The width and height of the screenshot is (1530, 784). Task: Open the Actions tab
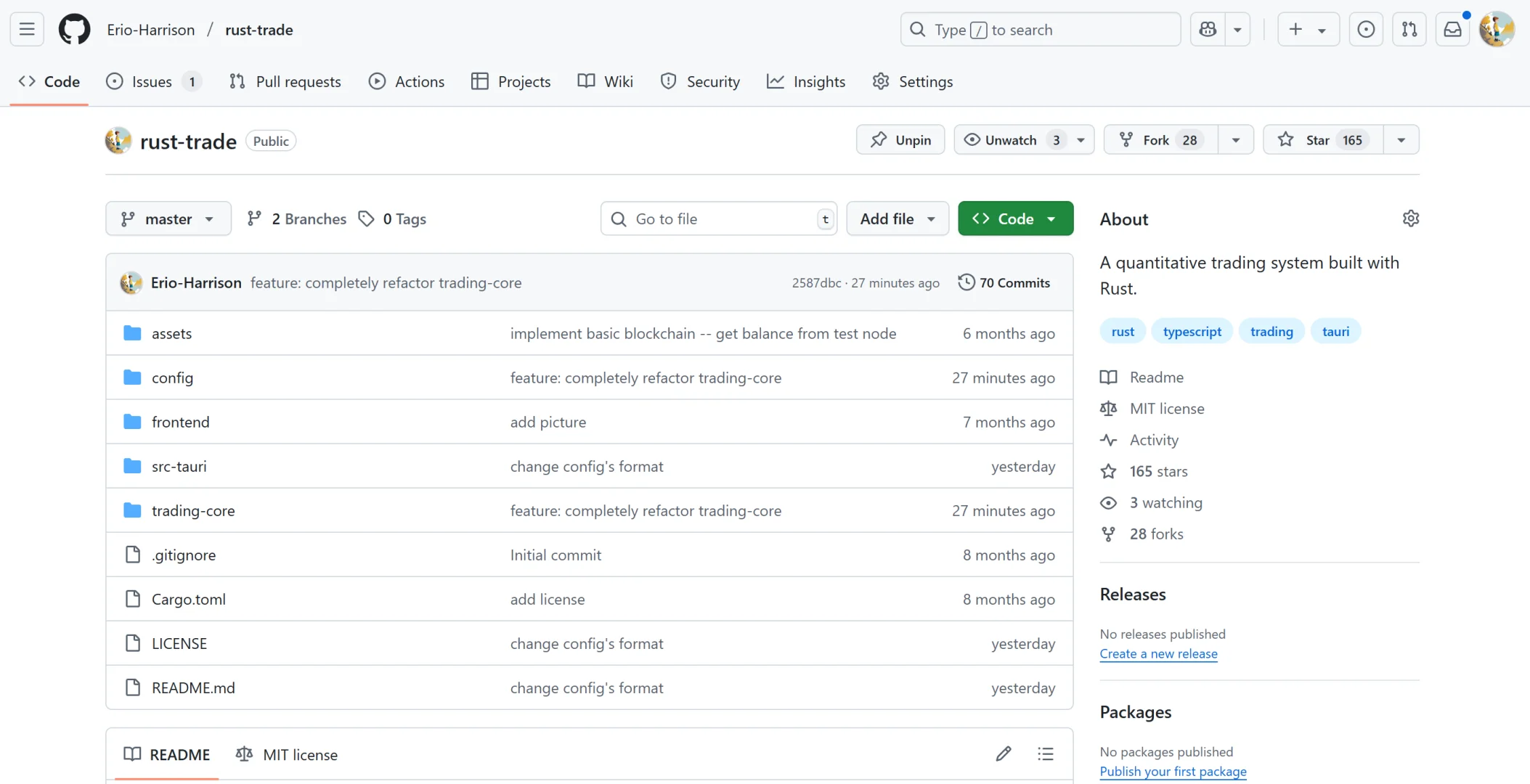407,81
